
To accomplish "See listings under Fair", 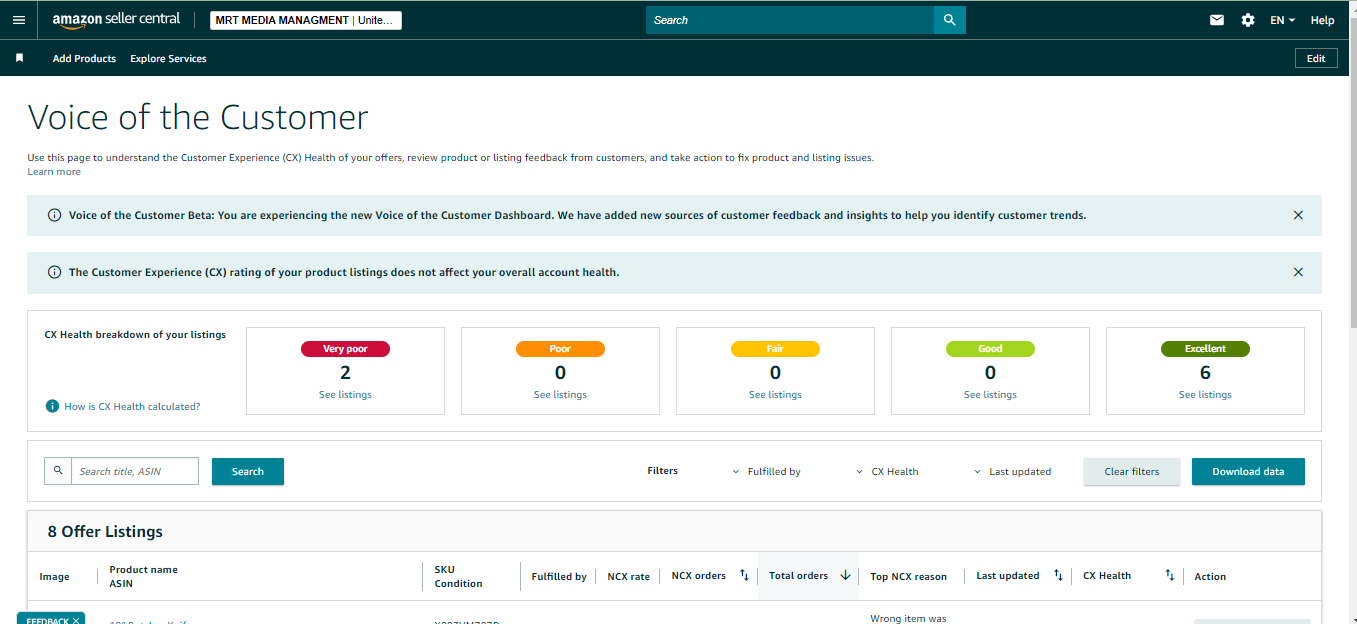I will (x=775, y=394).
